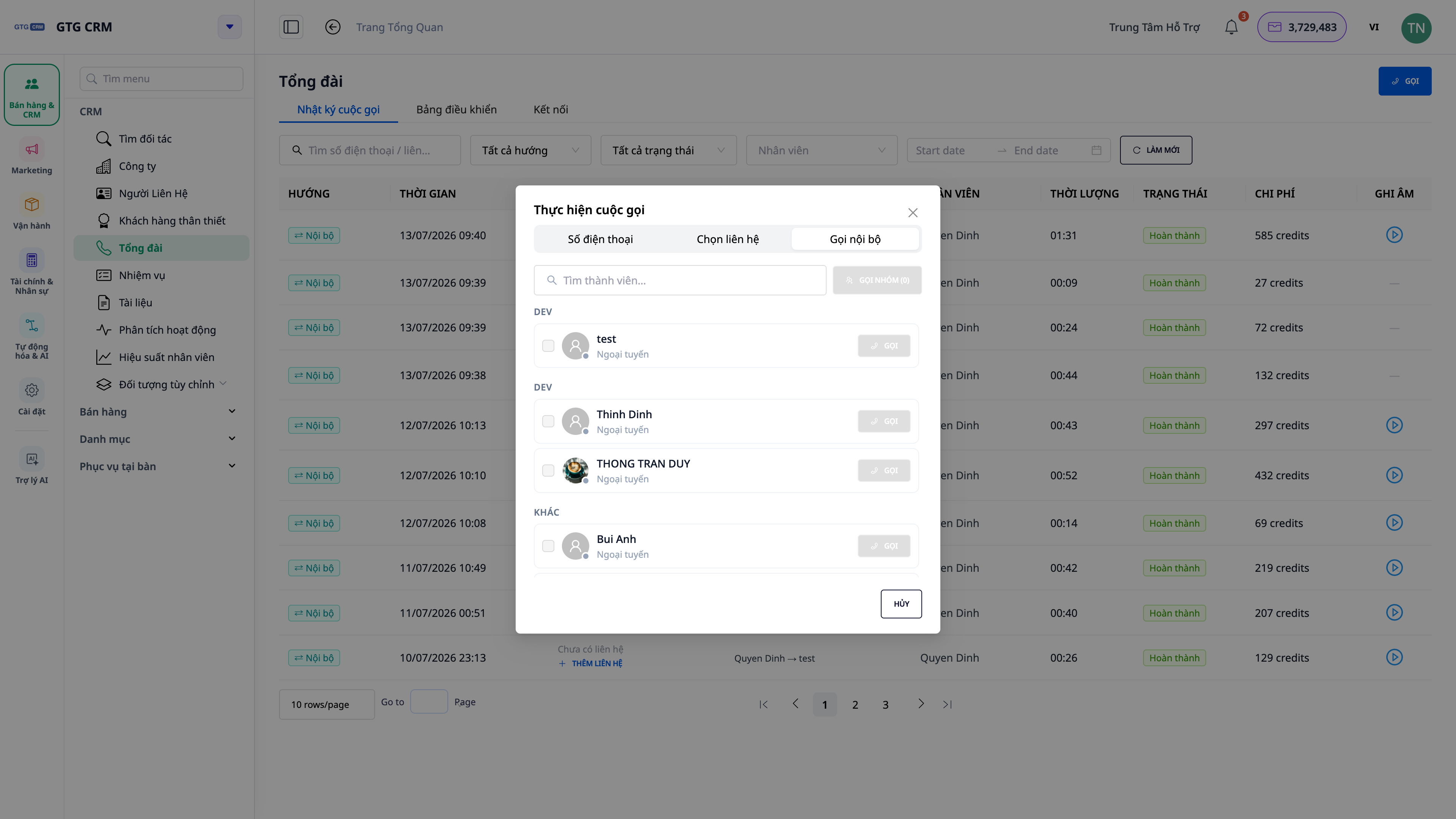Open the notification bell
Image resolution: width=1456 pixels, height=819 pixels.
pyautogui.click(x=1231, y=27)
